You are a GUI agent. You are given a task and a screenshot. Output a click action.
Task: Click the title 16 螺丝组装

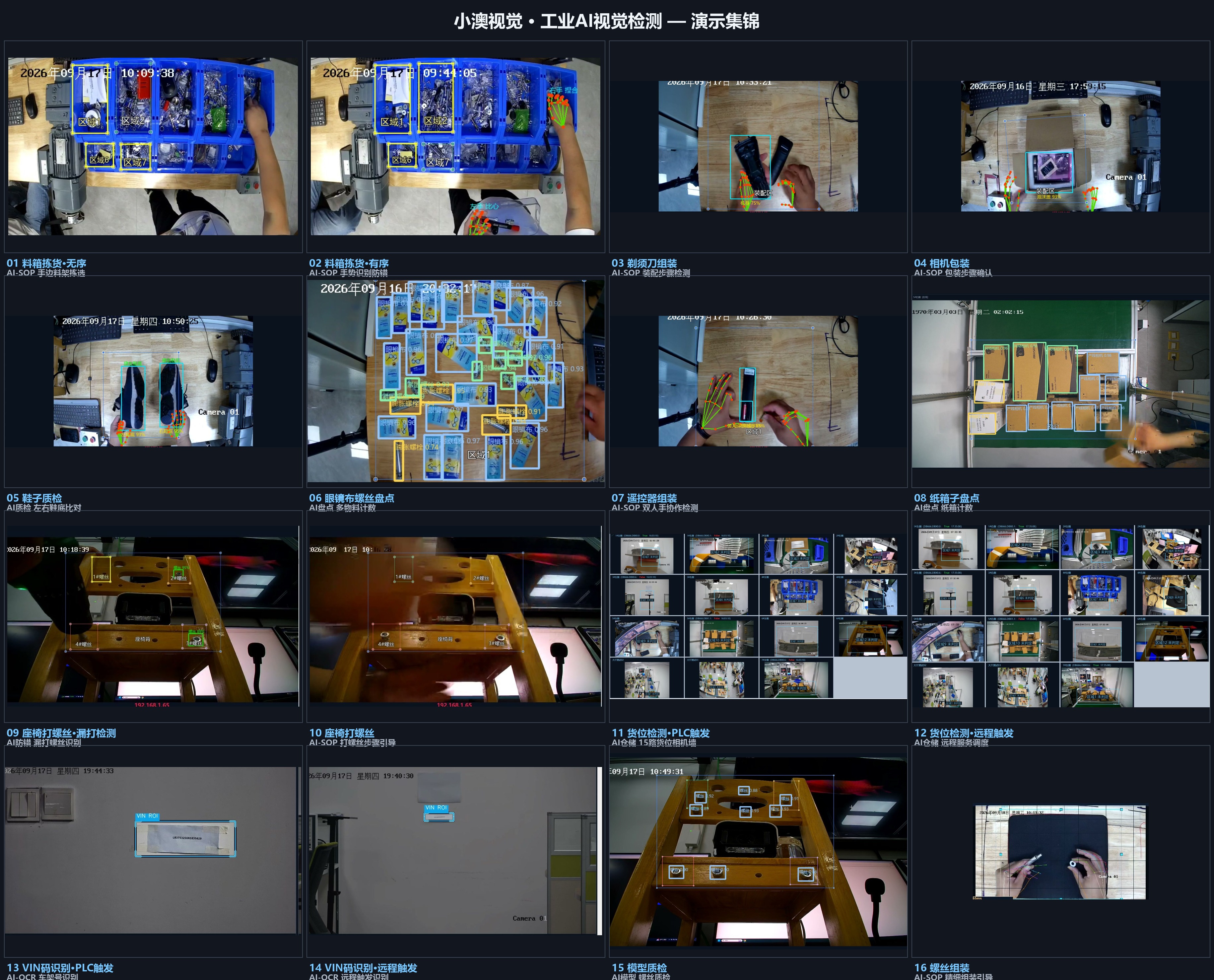tap(941, 968)
